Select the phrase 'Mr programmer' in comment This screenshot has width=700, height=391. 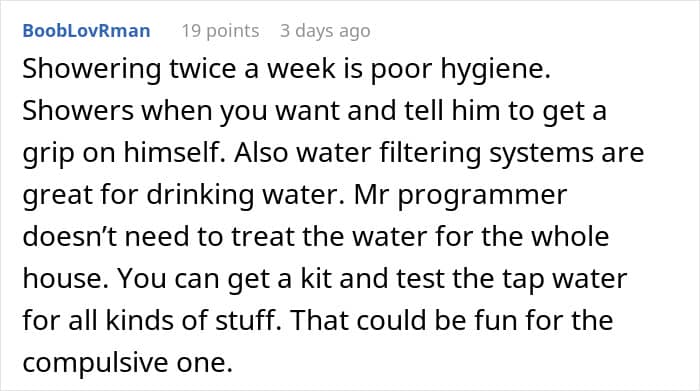[460, 196]
